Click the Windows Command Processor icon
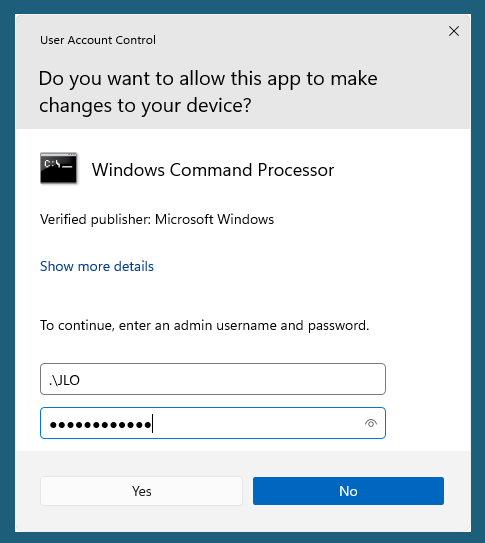485x543 pixels. [x=58, y=168]
